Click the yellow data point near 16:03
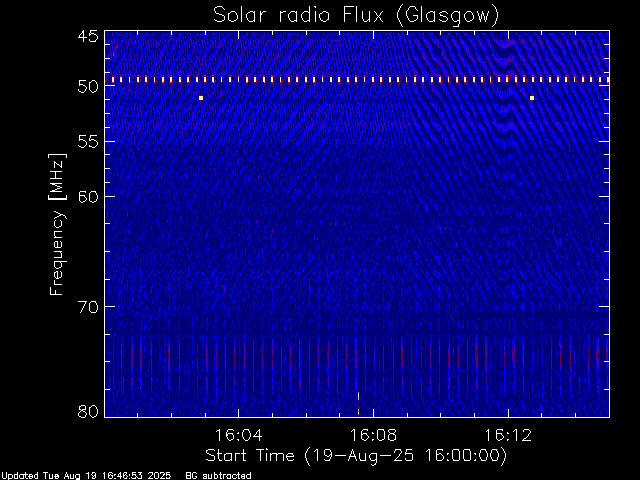Viewport: 640px width, 480px height. (x=201, y=98)
